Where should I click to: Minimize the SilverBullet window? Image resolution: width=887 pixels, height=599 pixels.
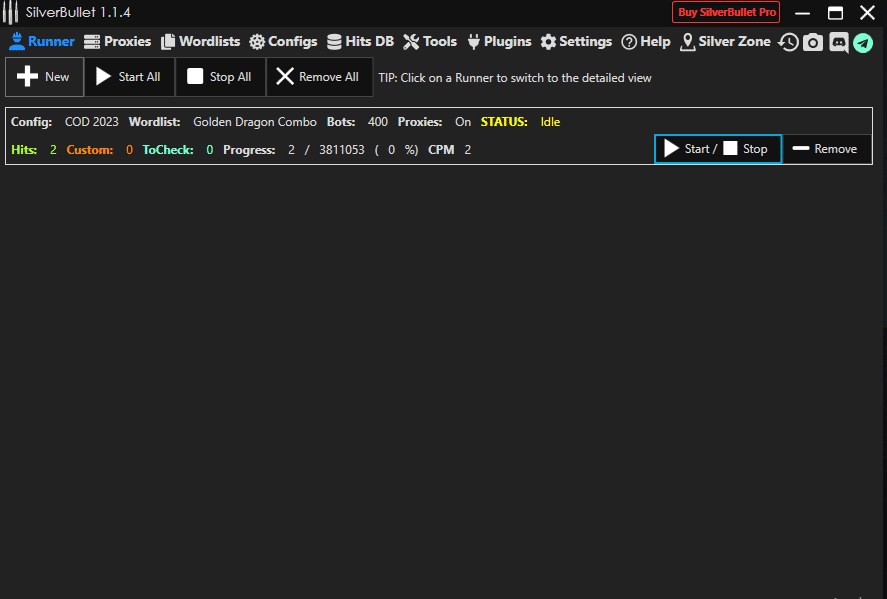[802, 12]
